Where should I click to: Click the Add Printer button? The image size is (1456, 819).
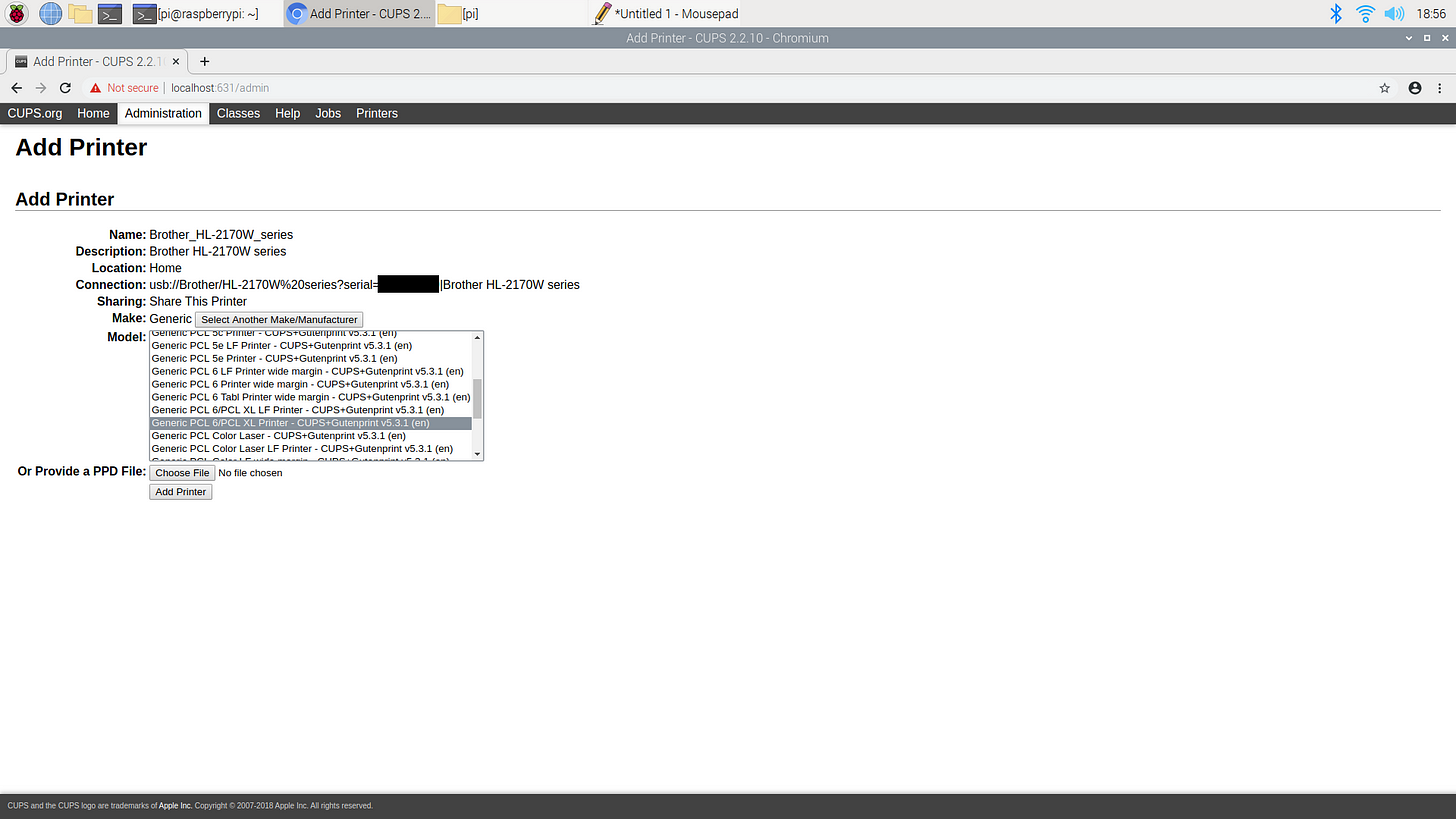pyautogui.click(x=181, y=492)
